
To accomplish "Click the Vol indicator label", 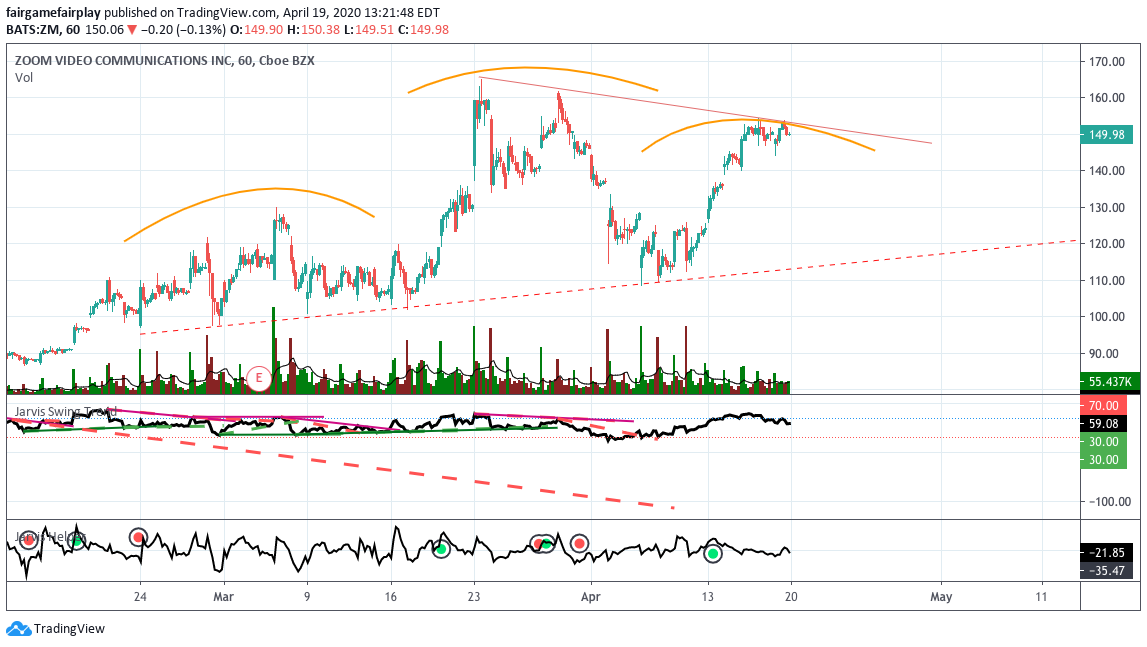I will click(x=24, y=78).
